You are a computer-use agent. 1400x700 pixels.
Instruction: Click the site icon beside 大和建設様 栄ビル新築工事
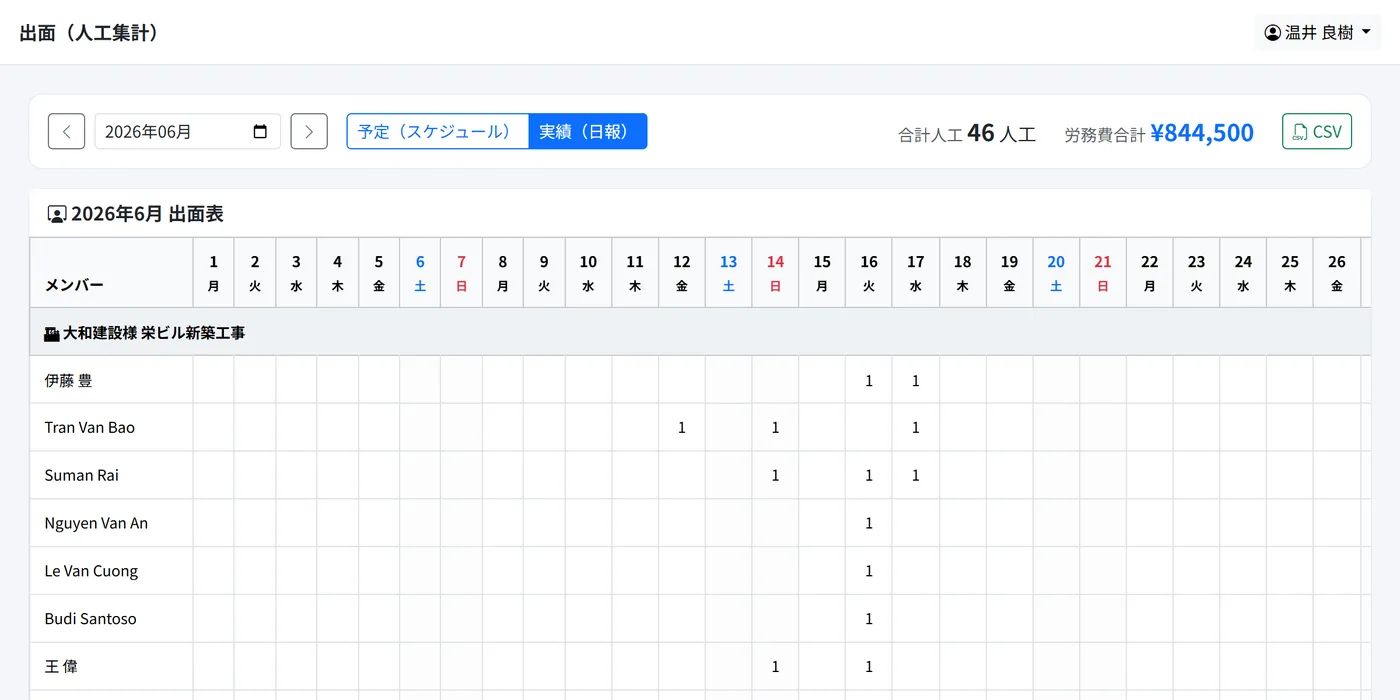[52, 333]
